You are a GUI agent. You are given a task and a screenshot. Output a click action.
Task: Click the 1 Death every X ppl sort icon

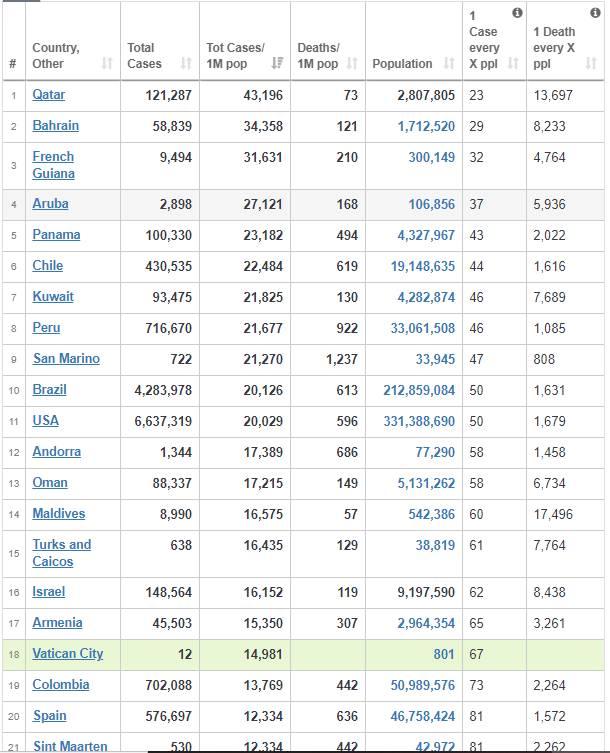point(591,64)
